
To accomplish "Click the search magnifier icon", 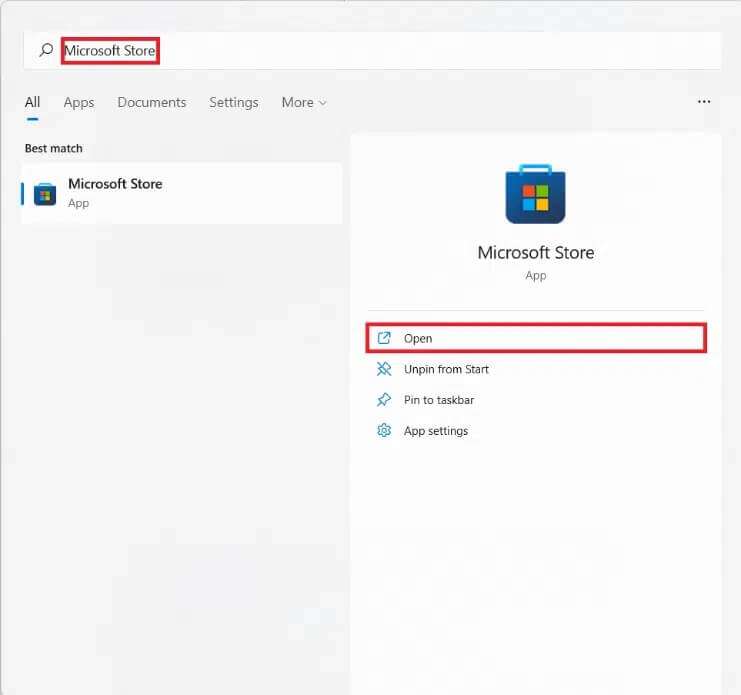I will [46, 50].
